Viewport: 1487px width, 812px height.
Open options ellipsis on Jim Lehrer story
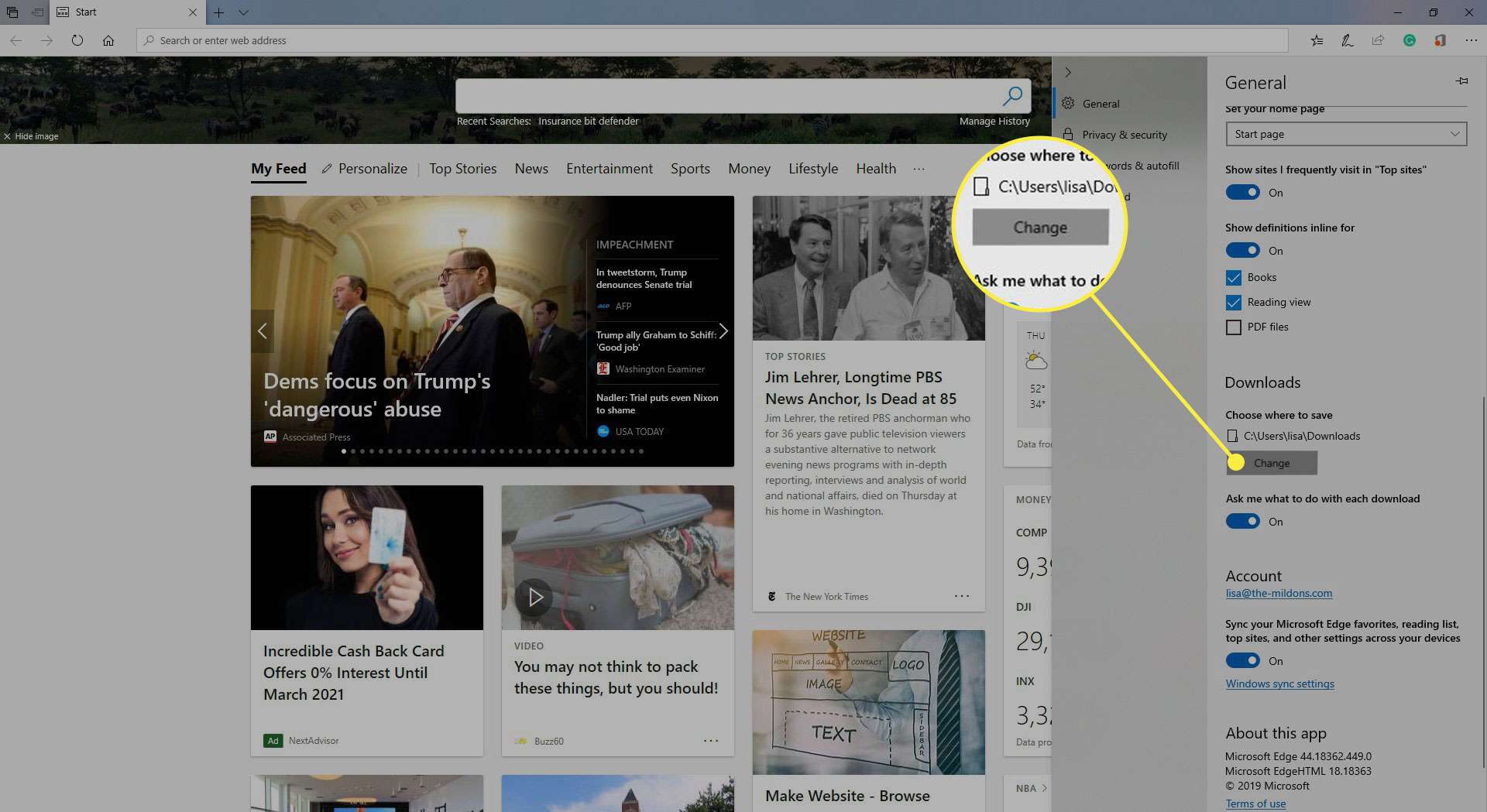click(x=962, y=595)
